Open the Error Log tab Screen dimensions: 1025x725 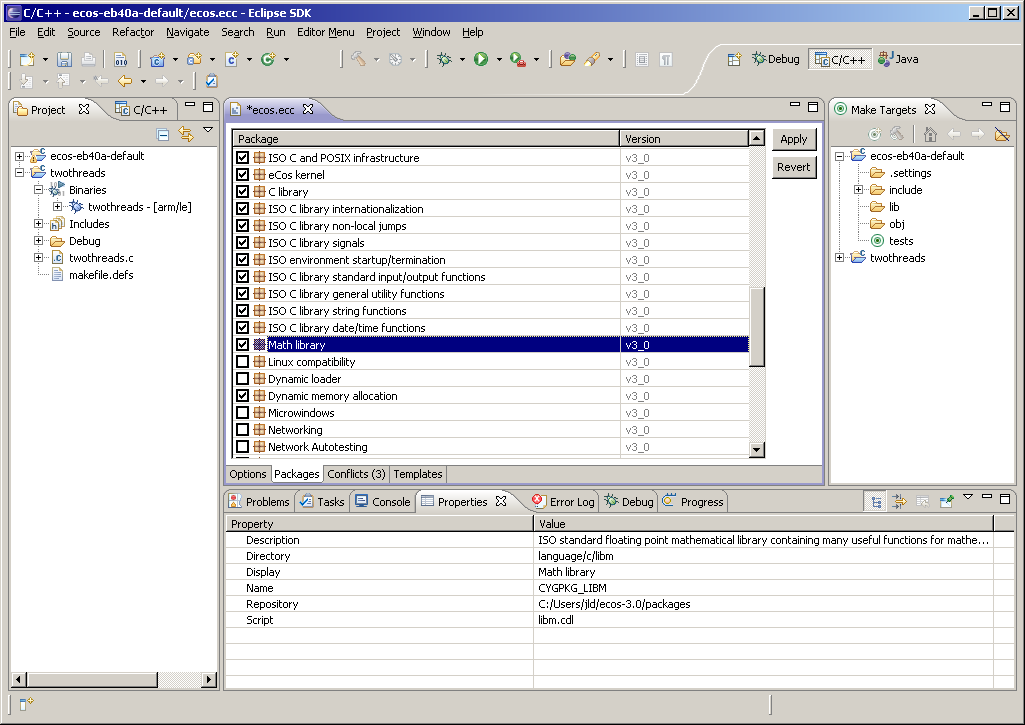click(563, 502)
